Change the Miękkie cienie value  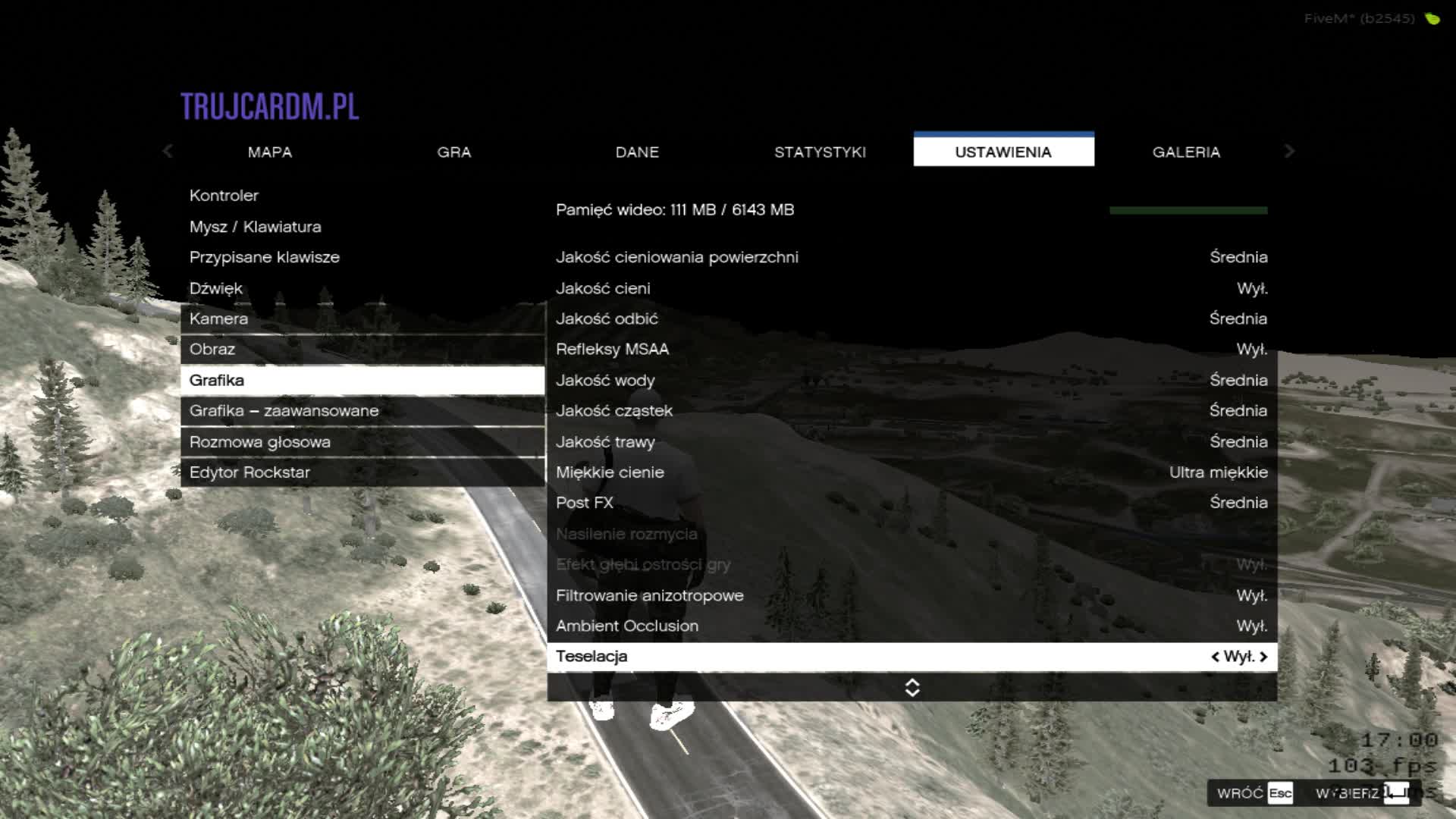coord(1218,472)
